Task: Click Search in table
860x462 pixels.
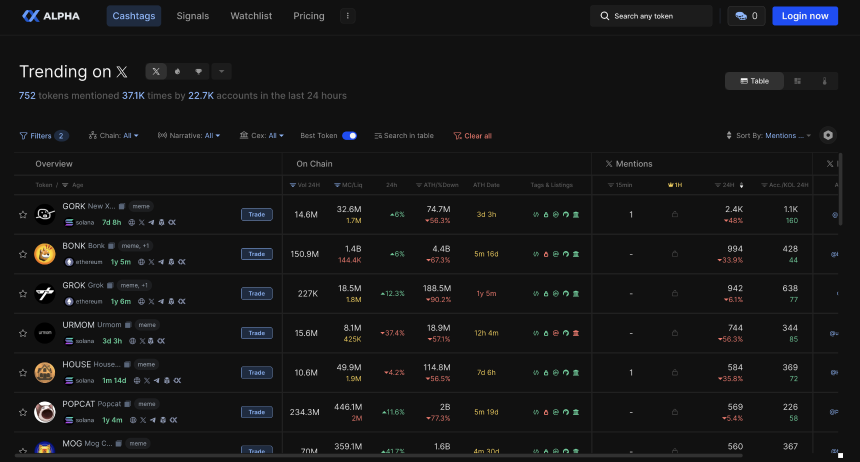Action: (404, 136)
